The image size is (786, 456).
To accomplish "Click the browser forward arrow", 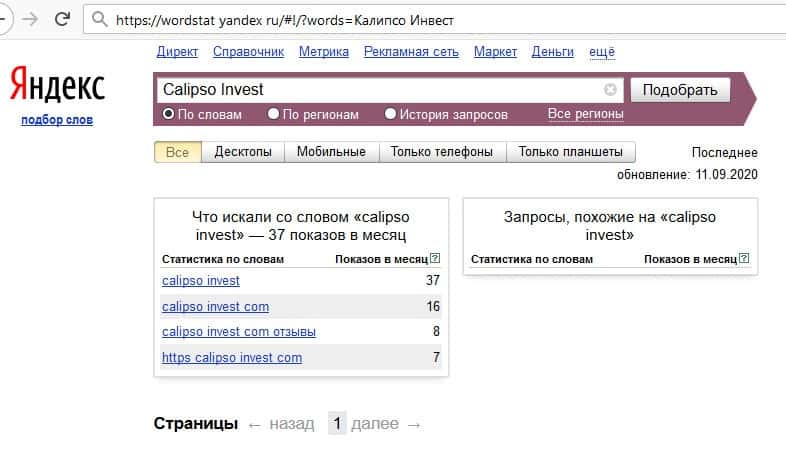I will coord(32,19).
